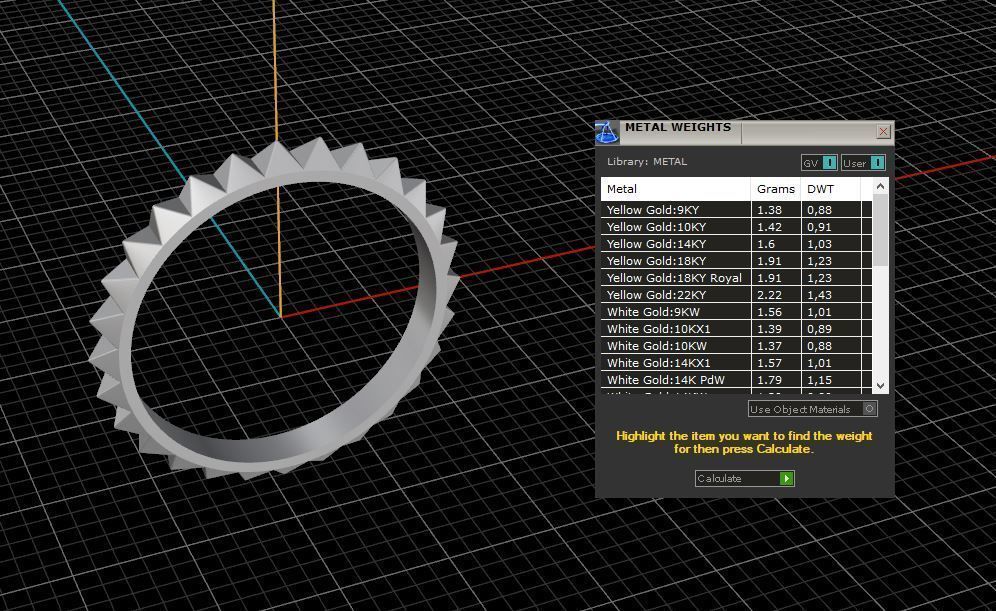
Task: Select White Gold:10KW row
Action: pos(736,346)
